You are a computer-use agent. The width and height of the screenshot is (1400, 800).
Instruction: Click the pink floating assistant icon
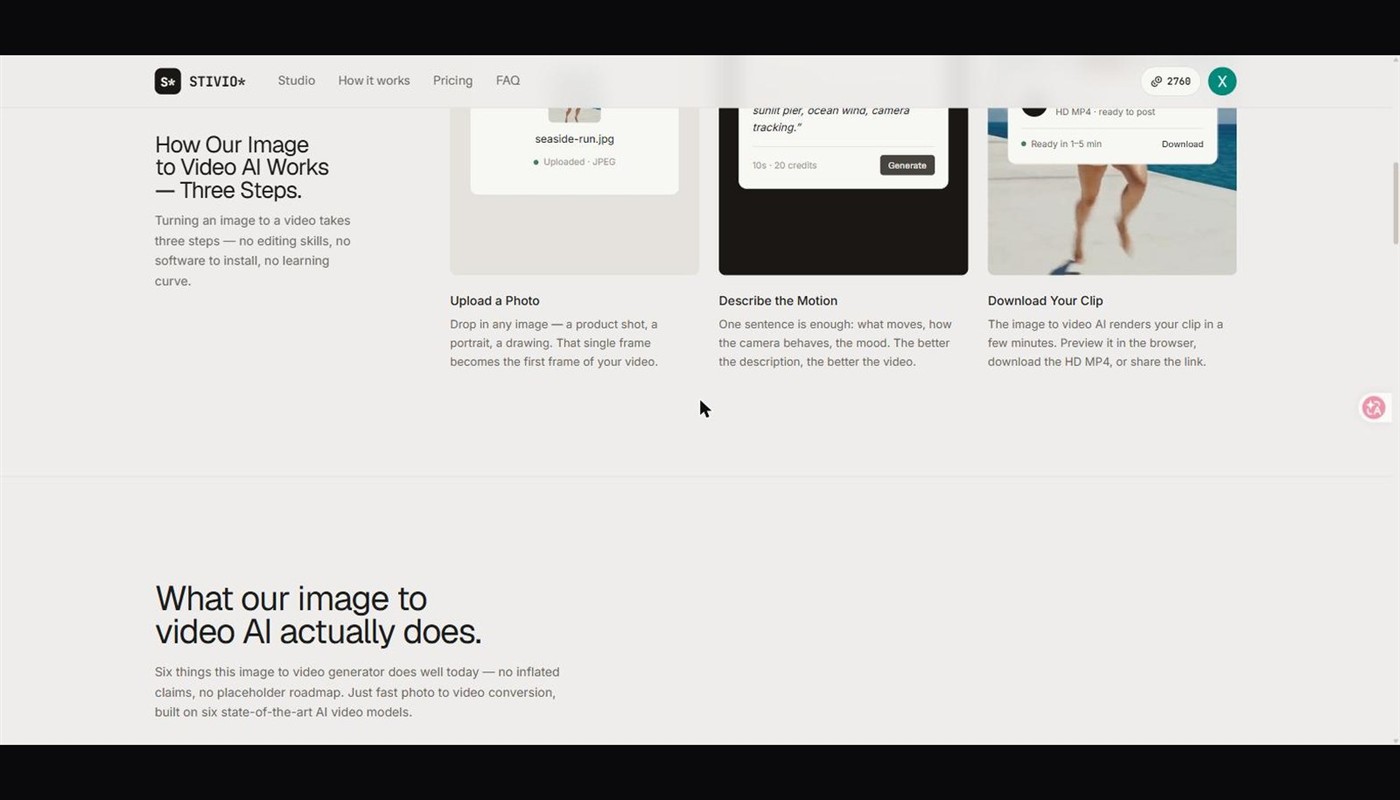(1374, 407)
